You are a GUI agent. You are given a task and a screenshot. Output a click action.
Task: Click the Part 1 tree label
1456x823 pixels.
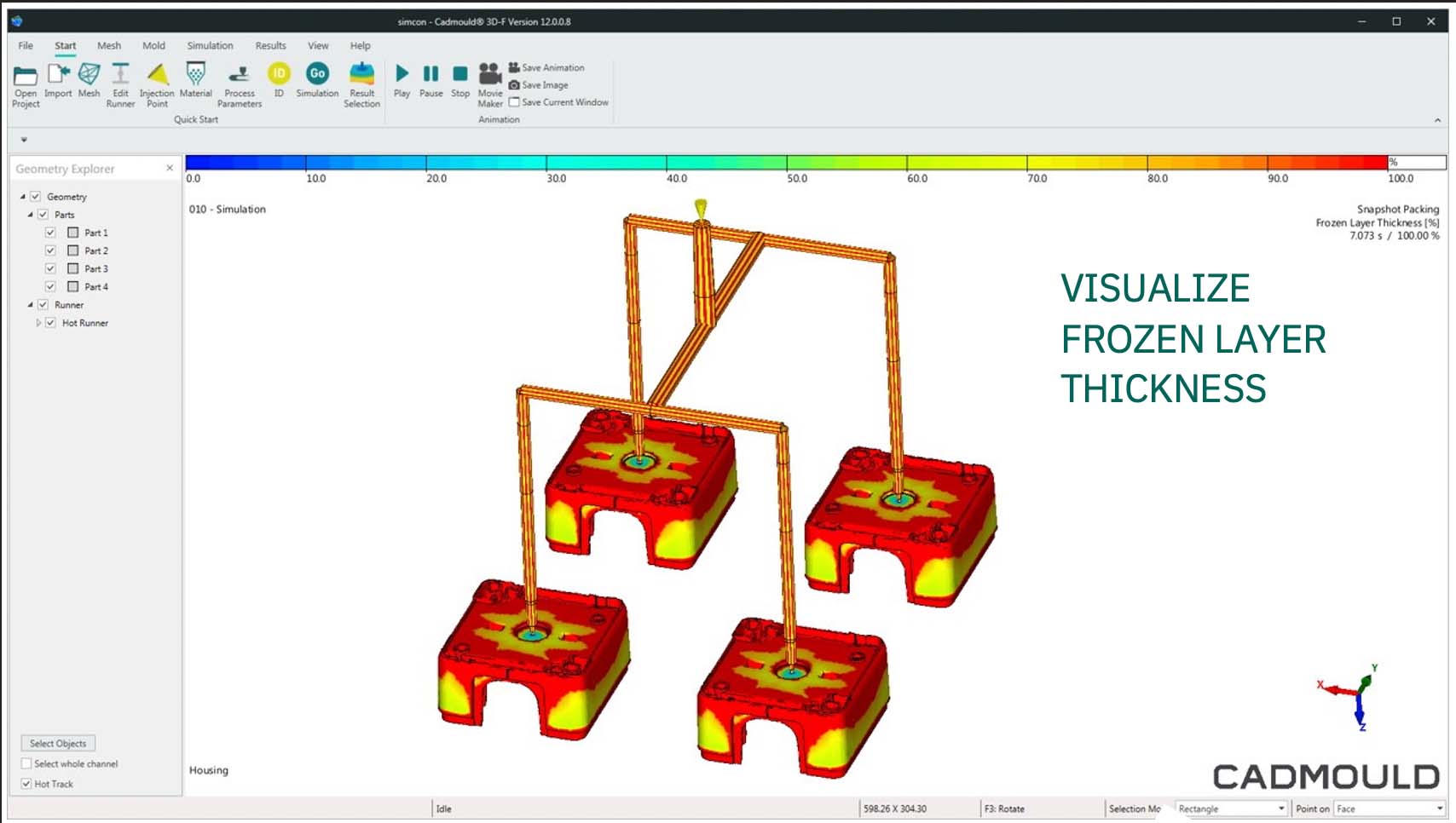click(96, 233)
